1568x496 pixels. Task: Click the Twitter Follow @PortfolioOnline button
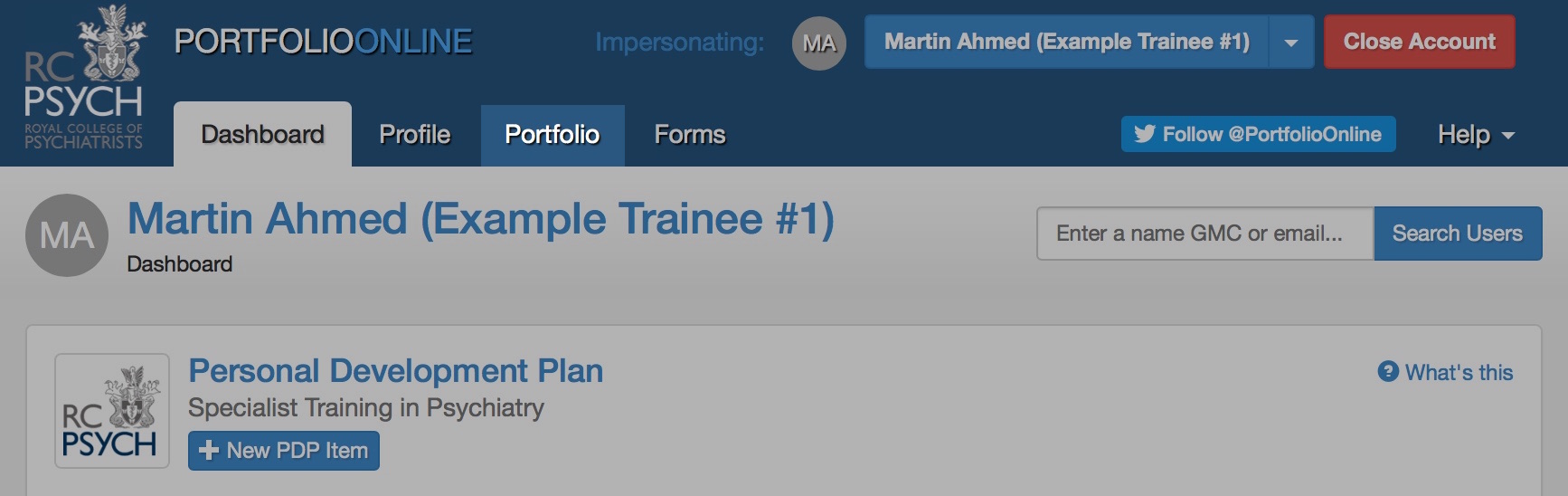coord(1258,134)
